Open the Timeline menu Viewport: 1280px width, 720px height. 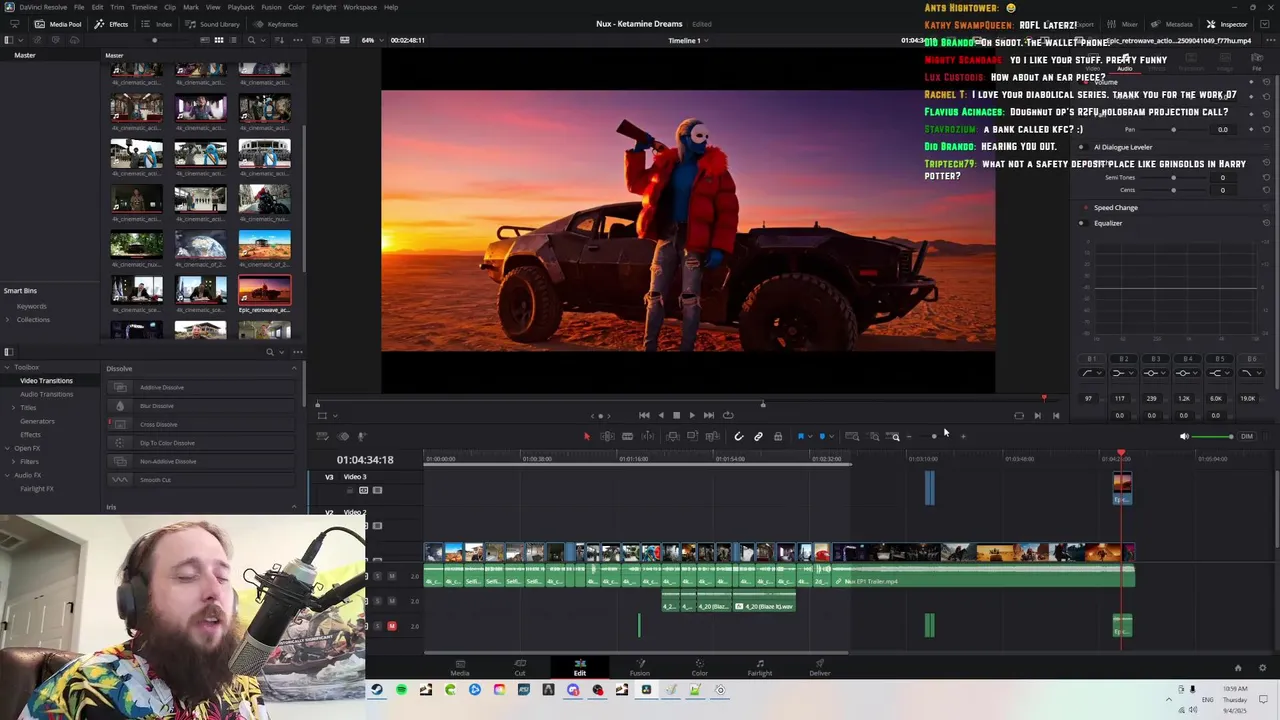point(144,7)
